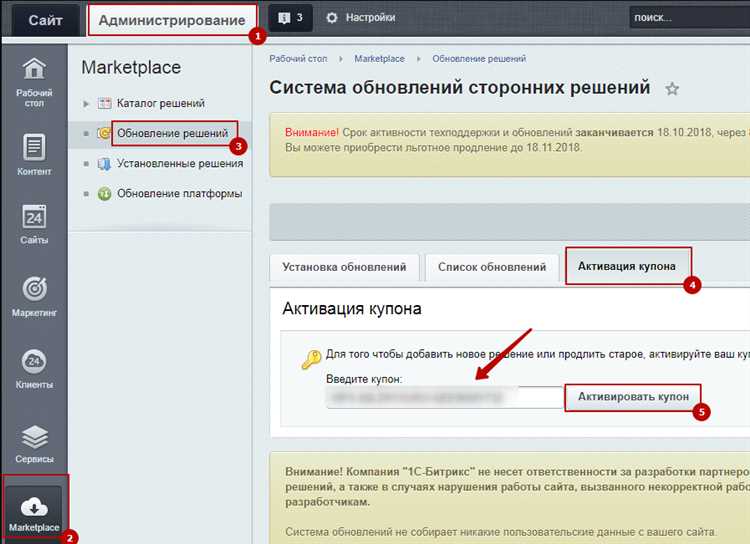Viewport: 750px width, 544px height.
Task: Click the Настройки gear icon
Action: (331, 18)
